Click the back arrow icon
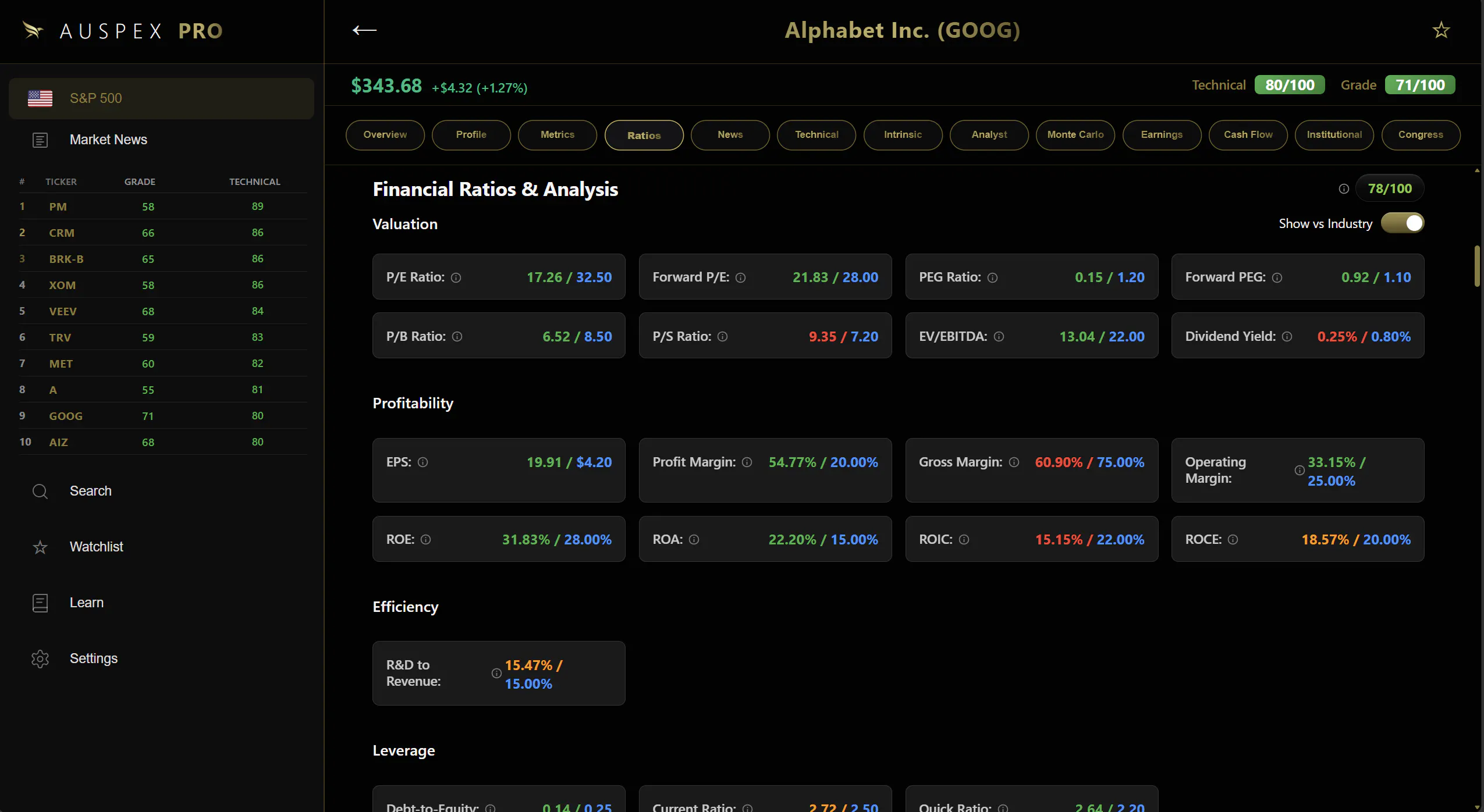1484x812 pixels. [364, 30]
